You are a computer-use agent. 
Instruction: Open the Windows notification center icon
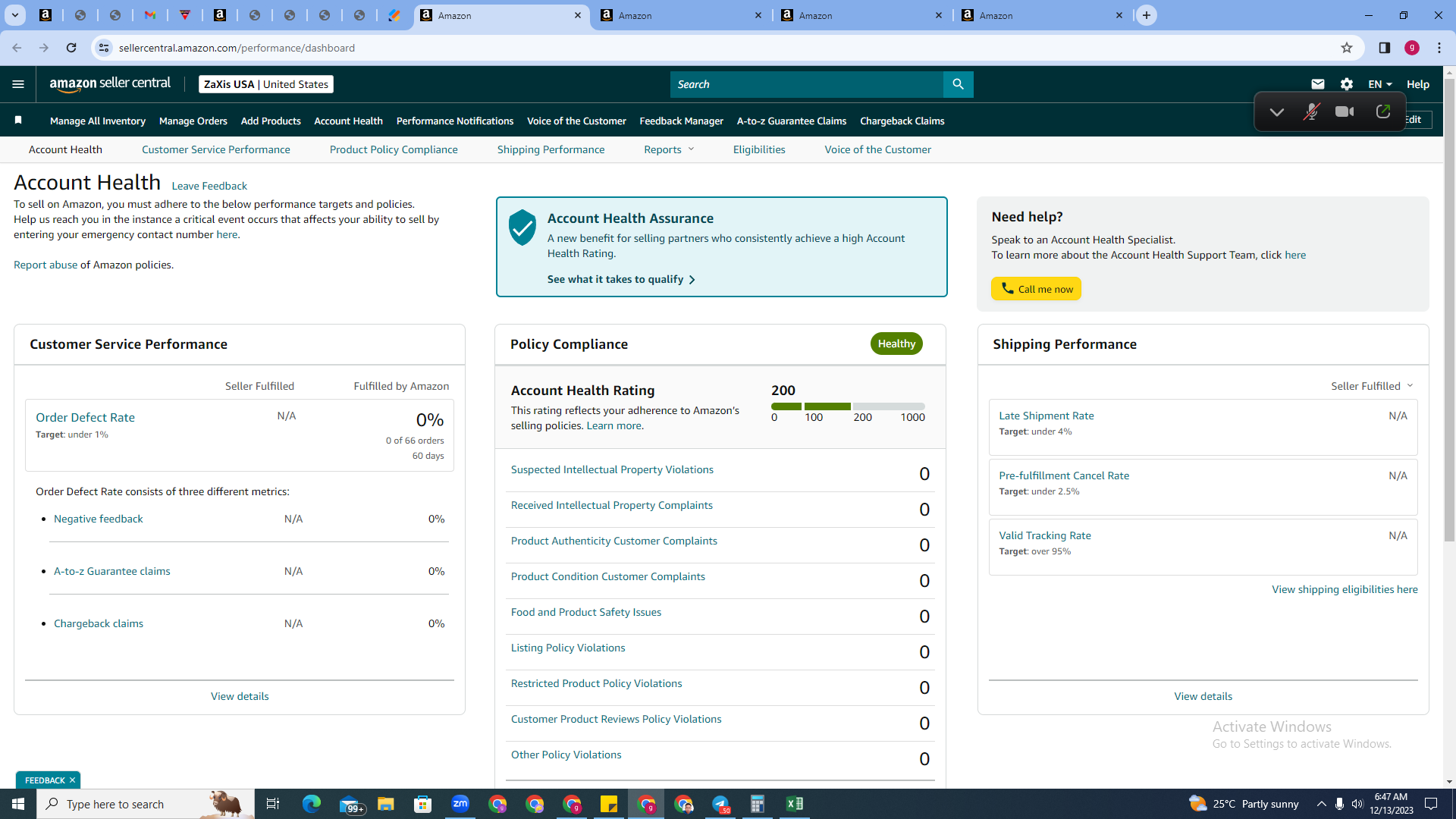(1432, 804)
